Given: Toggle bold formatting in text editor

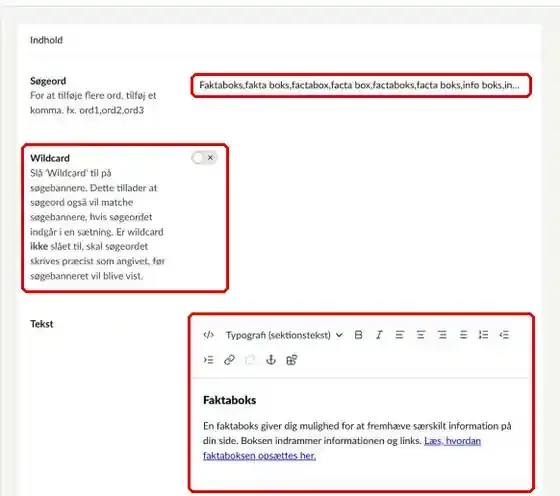Looking at the screenshot, I should (x=359, y=335).
